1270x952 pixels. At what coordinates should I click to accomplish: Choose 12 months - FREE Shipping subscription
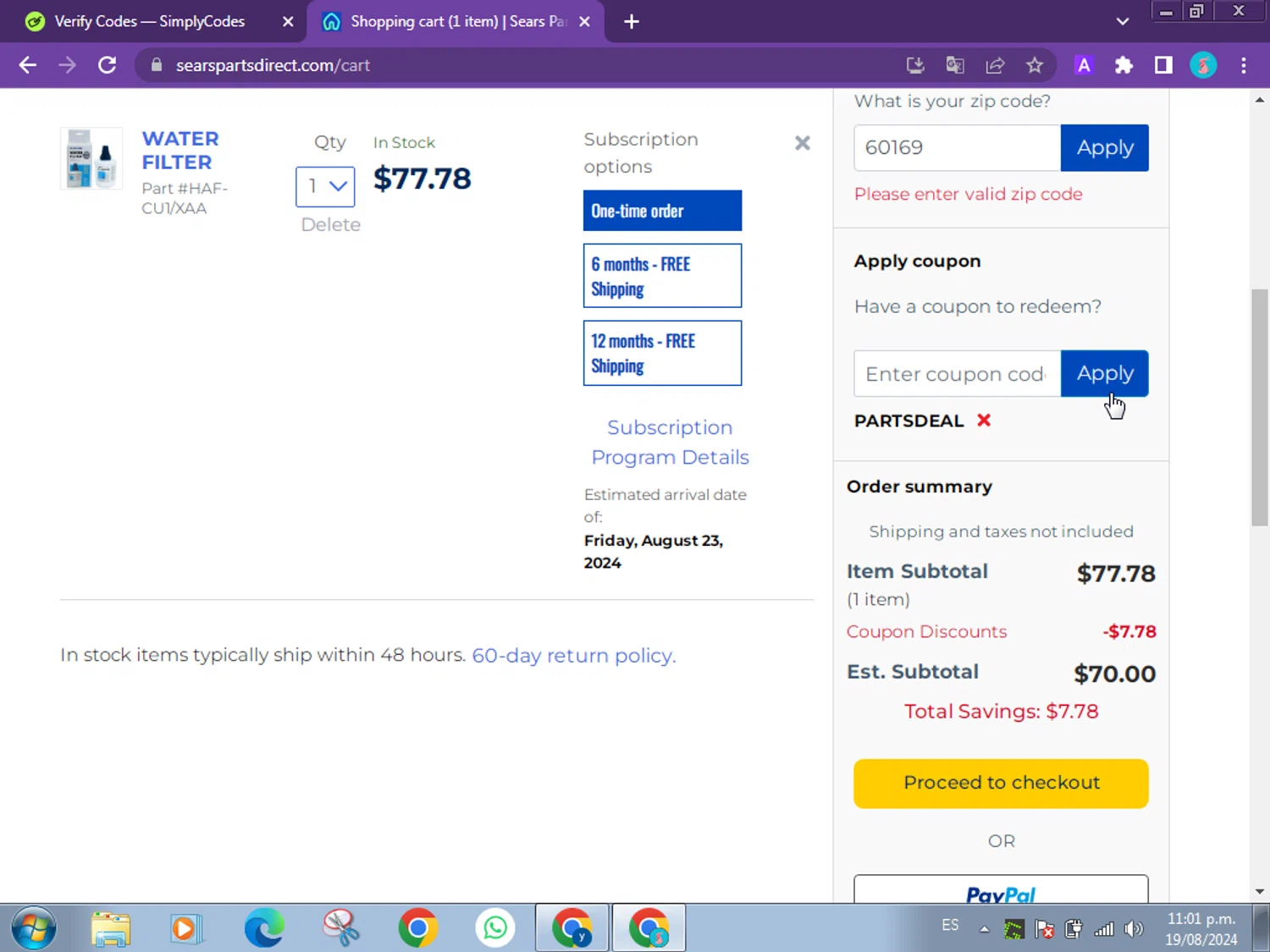click(662, 353)
